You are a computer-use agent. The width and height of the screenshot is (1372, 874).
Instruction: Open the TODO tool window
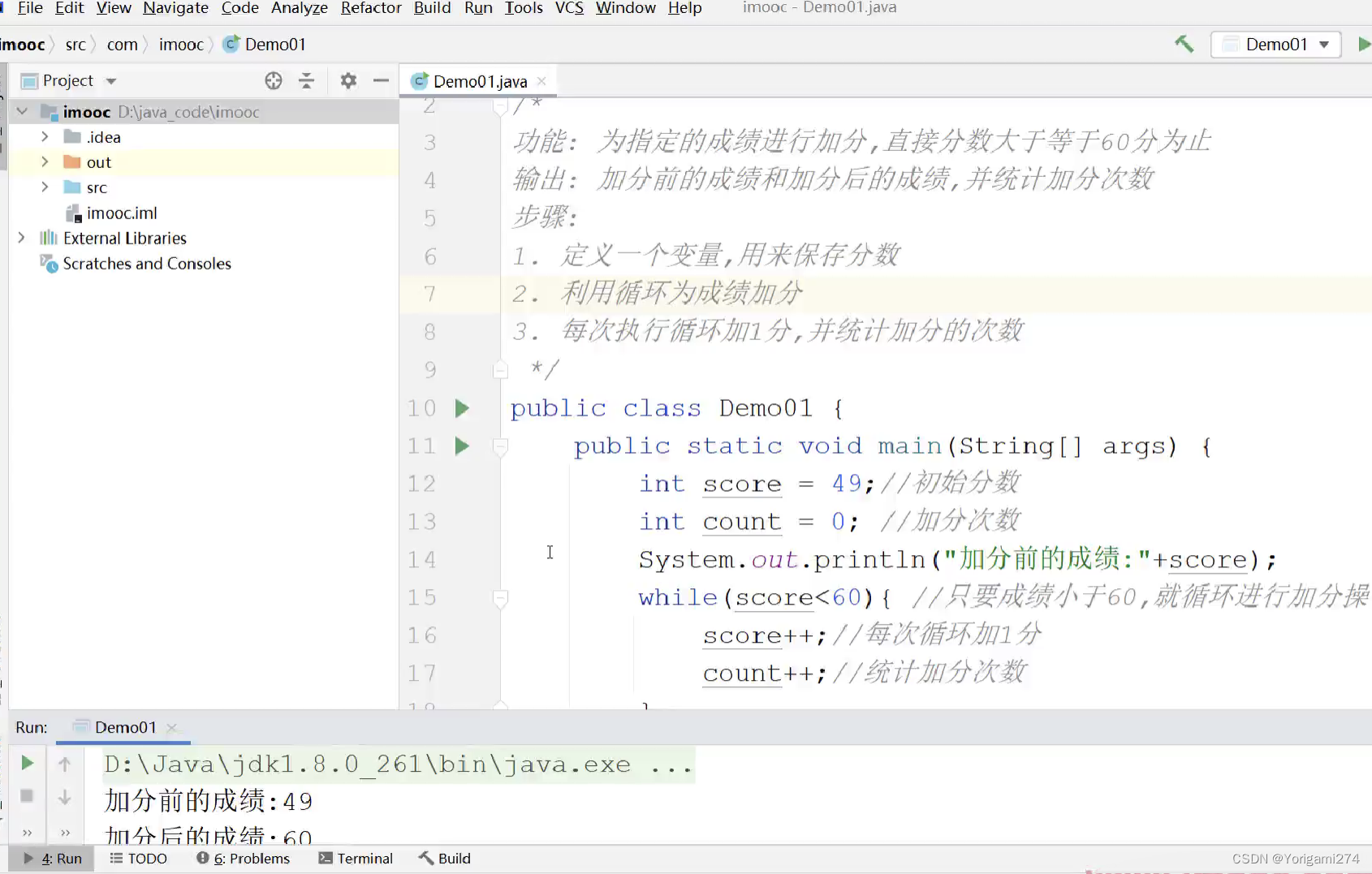(x=138, y=859)
